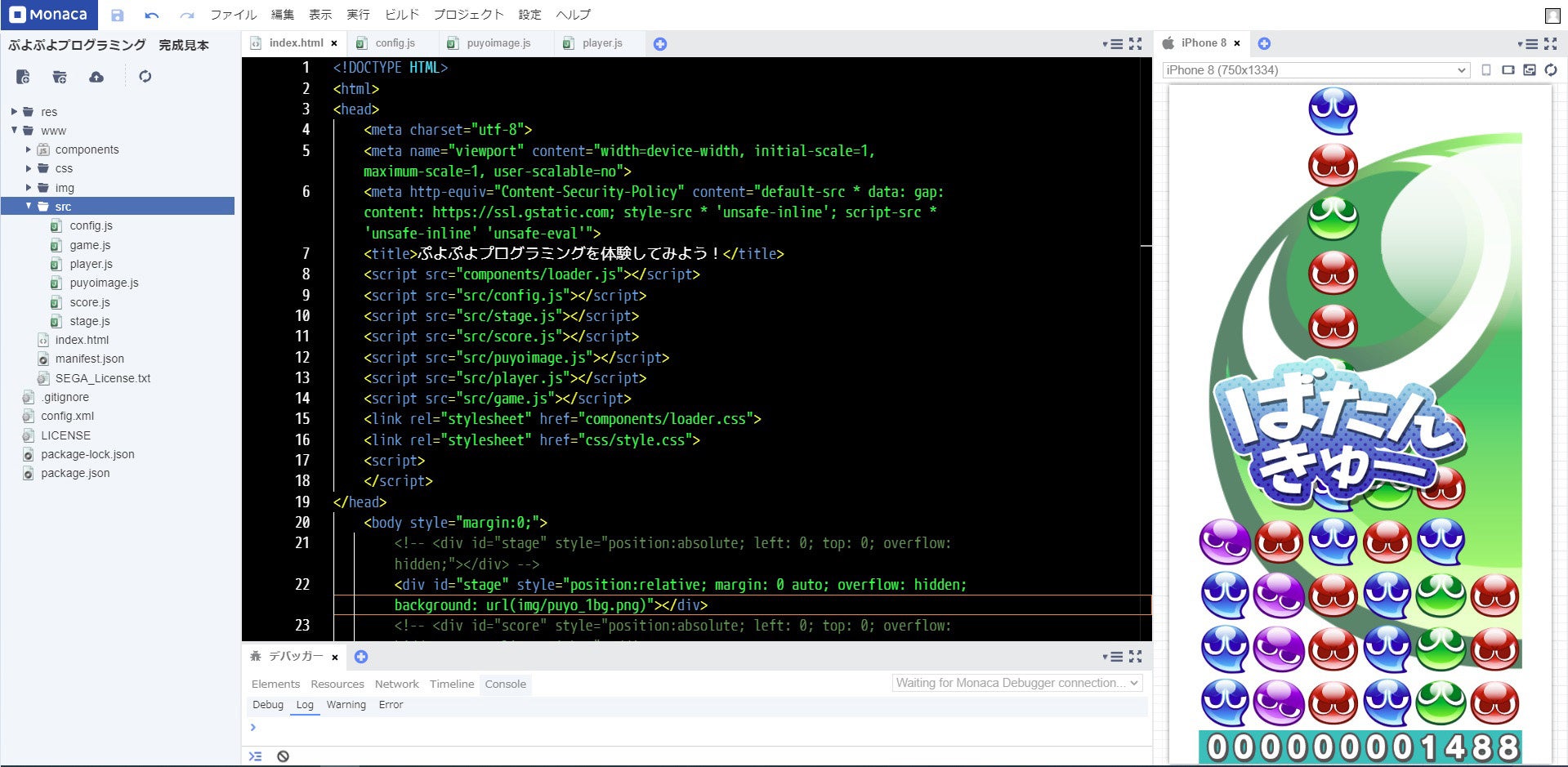Open the ビルド menu
Viewport: 1568px width, 767px height.
pos(401,15)
